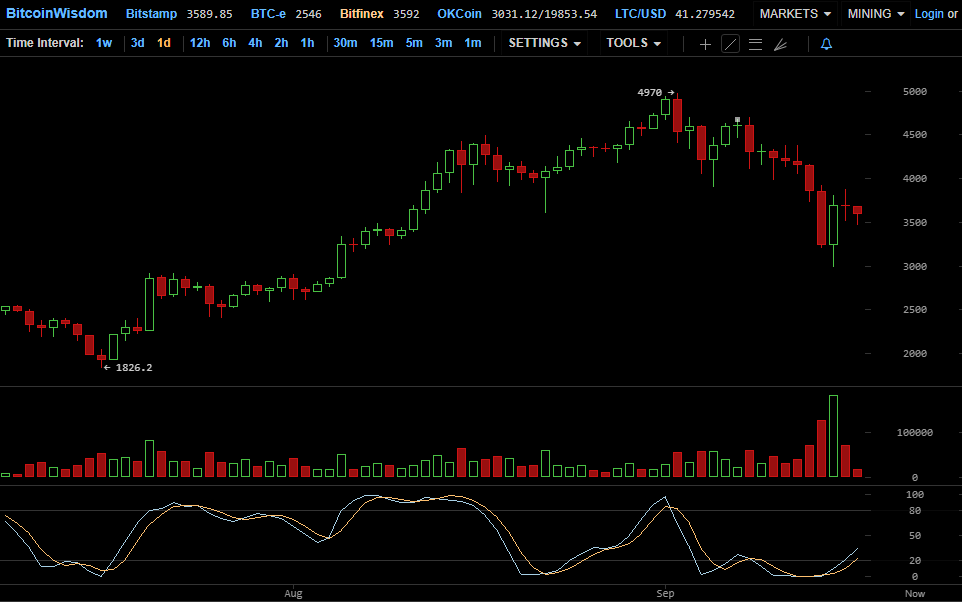Pick the fan lines drawing tool
This screenshot has width=962, height=602.
coord(781,44)
